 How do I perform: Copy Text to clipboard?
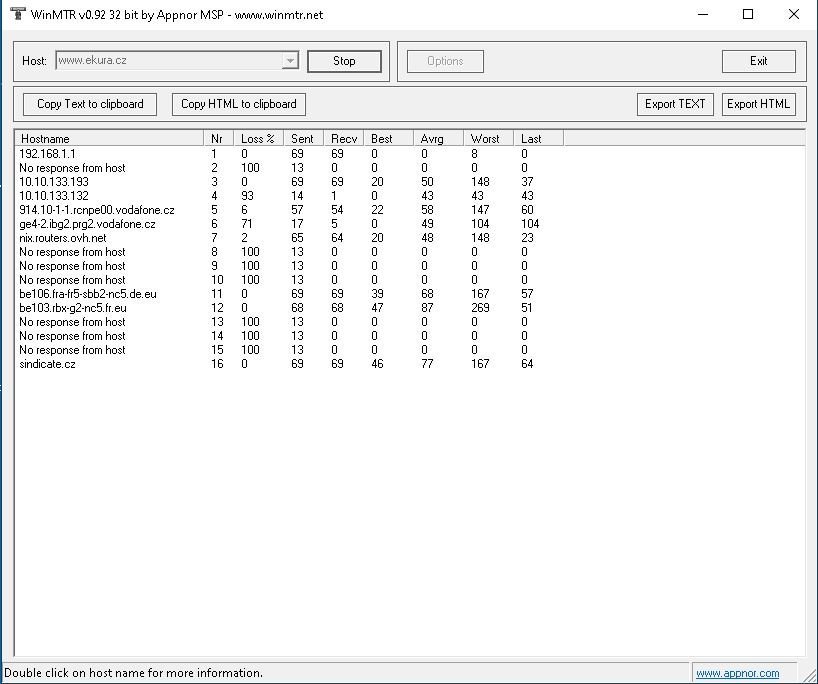[90, 104]
